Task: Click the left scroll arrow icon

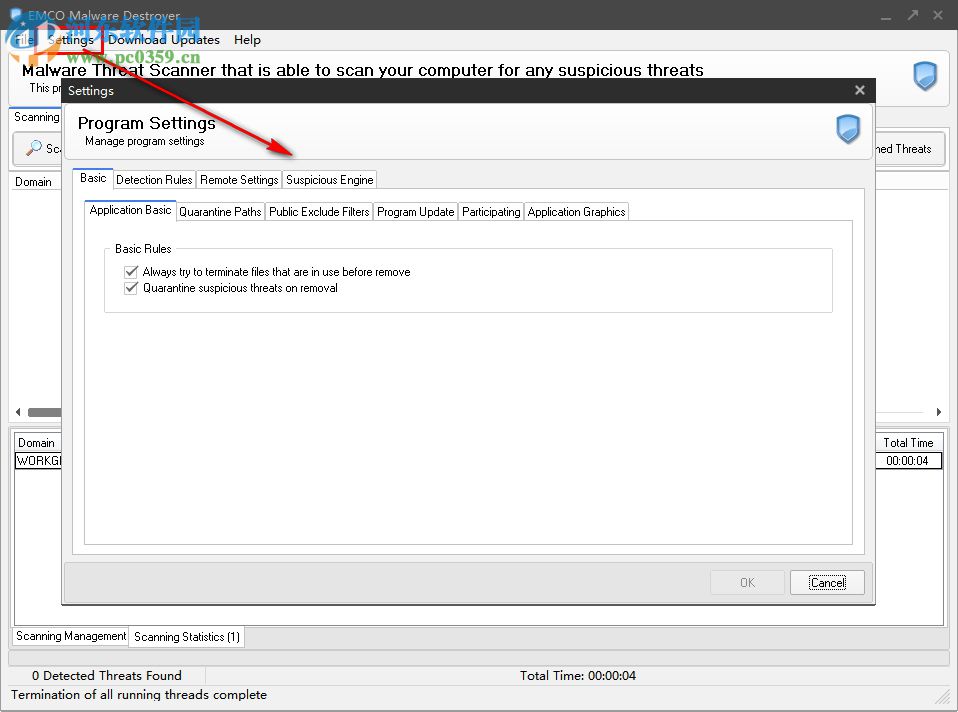Action: coord(17,411)
